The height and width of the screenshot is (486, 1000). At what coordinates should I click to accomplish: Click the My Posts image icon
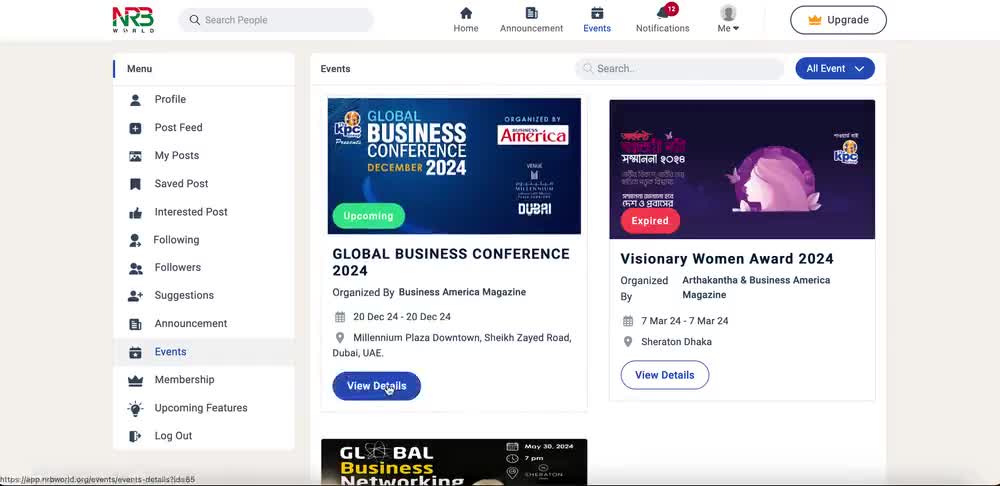pos(135,156)
